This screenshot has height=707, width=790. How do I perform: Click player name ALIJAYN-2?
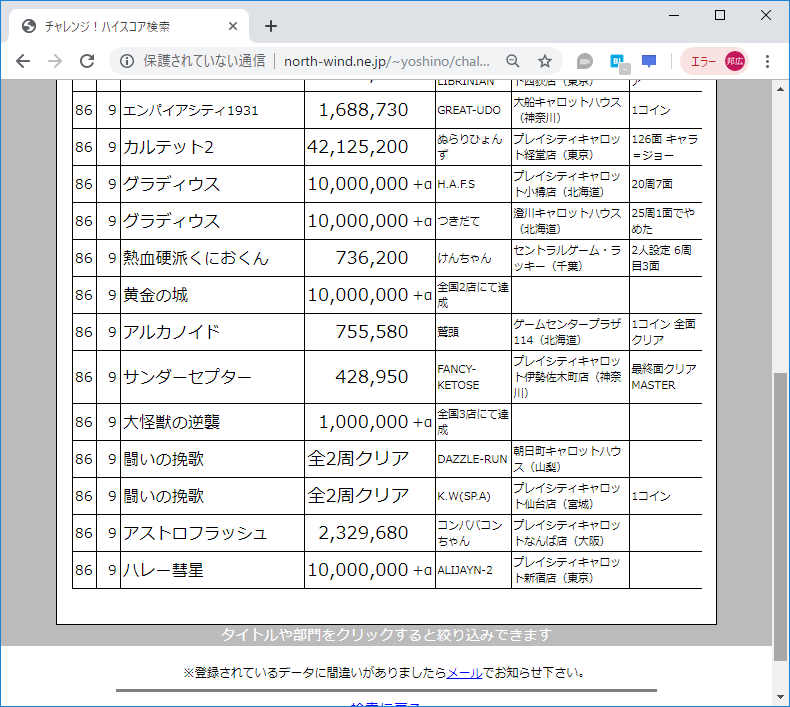465,570
